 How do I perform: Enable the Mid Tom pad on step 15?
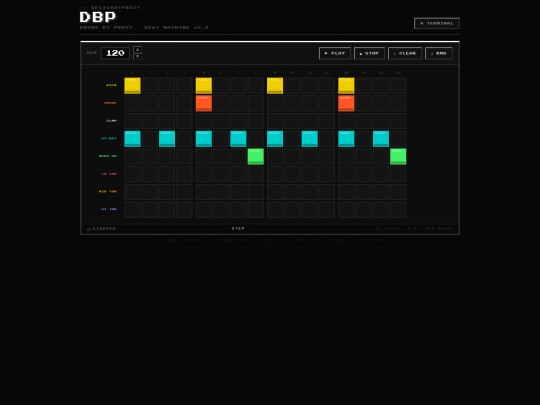pos(381,192)
